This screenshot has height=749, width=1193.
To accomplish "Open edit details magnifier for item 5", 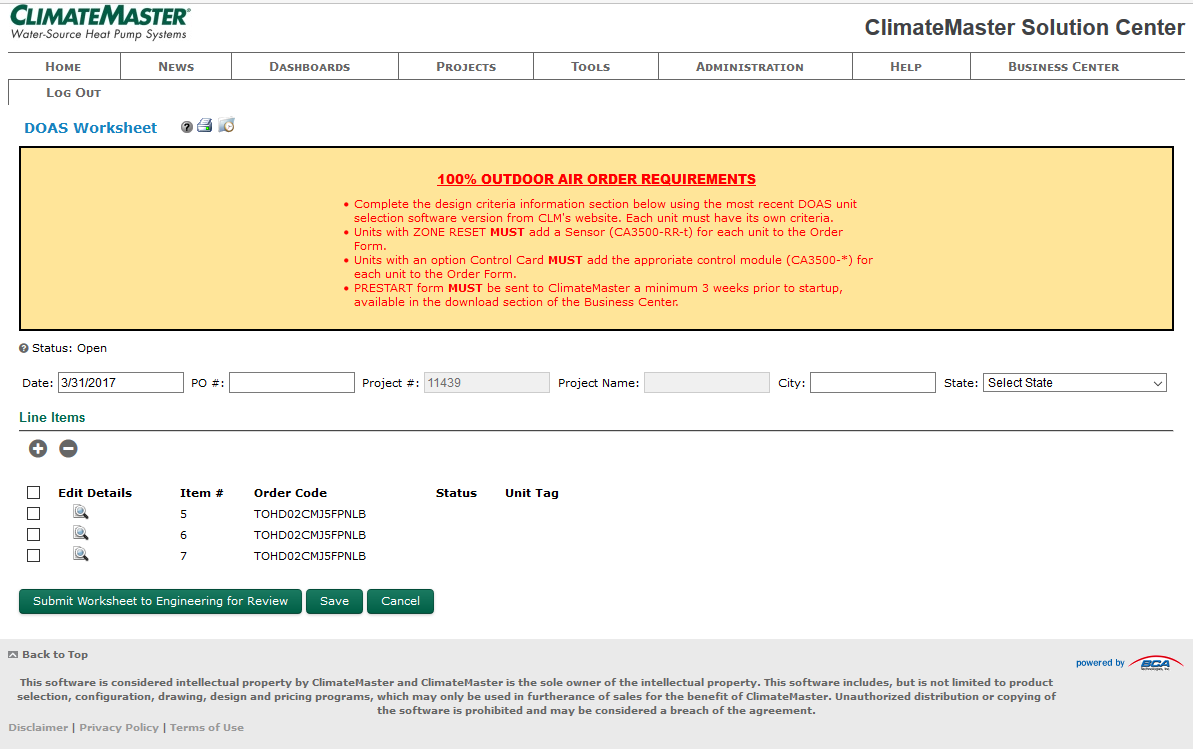I will (81, 512).
